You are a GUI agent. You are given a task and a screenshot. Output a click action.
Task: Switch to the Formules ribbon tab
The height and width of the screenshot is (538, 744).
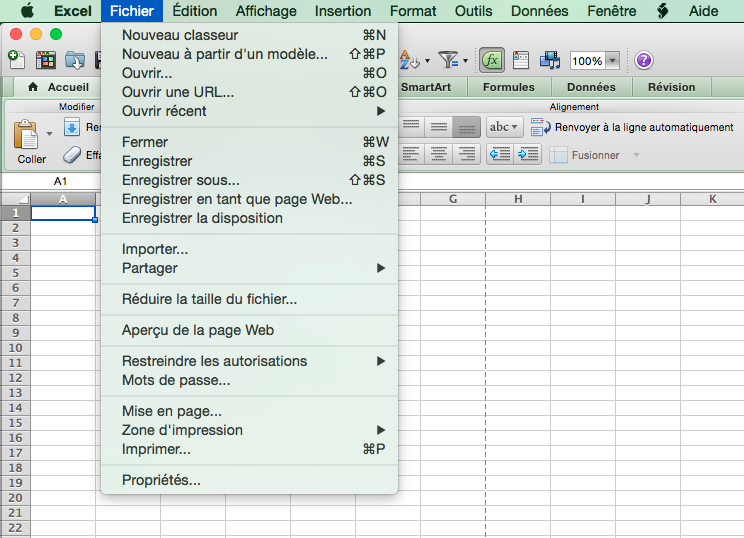509,87
